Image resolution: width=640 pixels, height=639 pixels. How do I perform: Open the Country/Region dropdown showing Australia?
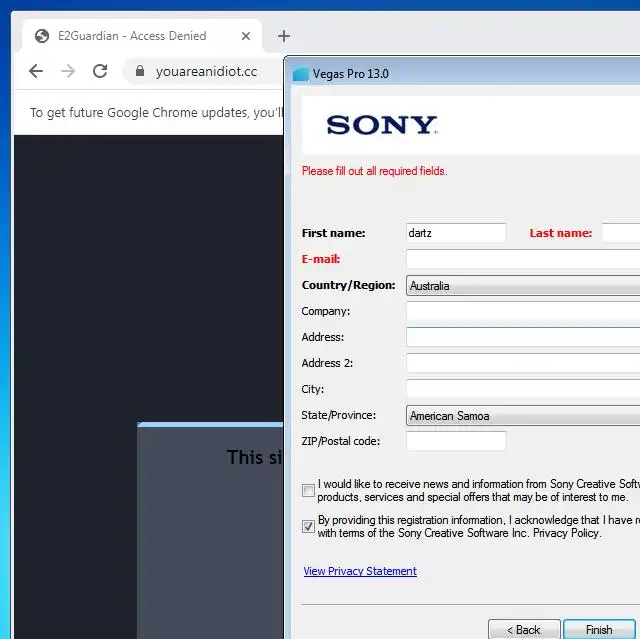[523, 285]
